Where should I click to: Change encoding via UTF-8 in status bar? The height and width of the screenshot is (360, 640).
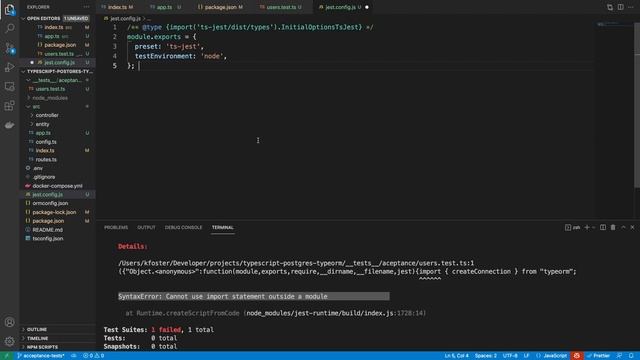click(x=510, y=356)
